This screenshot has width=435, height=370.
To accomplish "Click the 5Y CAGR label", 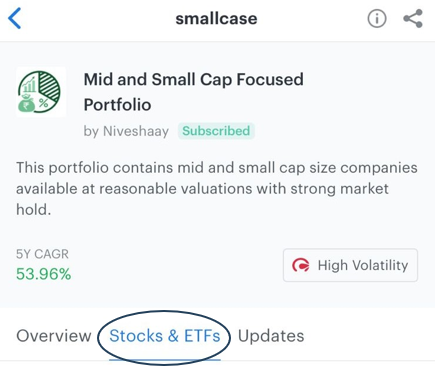I will 42,254.
